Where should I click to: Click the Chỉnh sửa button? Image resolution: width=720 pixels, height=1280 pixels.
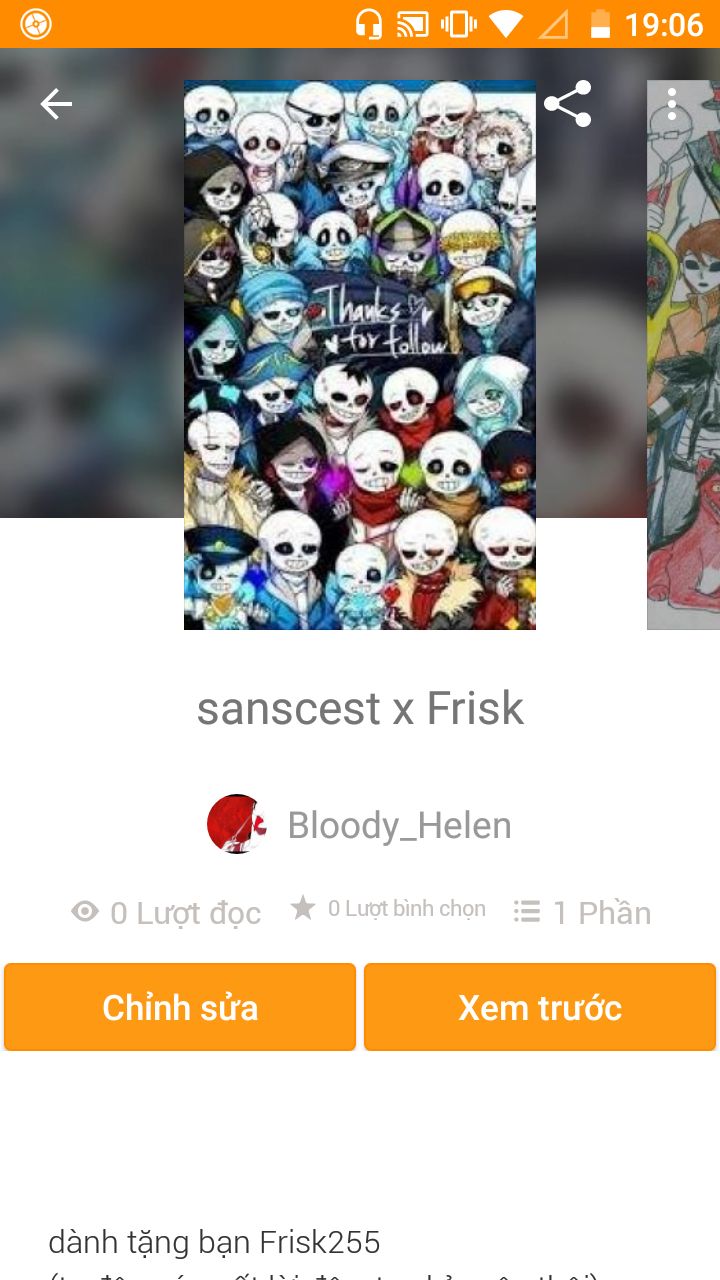pos(180,1007)
